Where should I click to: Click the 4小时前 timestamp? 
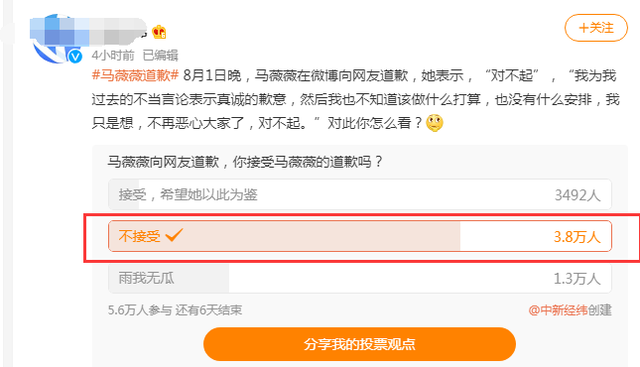click(x=113, y=55)
